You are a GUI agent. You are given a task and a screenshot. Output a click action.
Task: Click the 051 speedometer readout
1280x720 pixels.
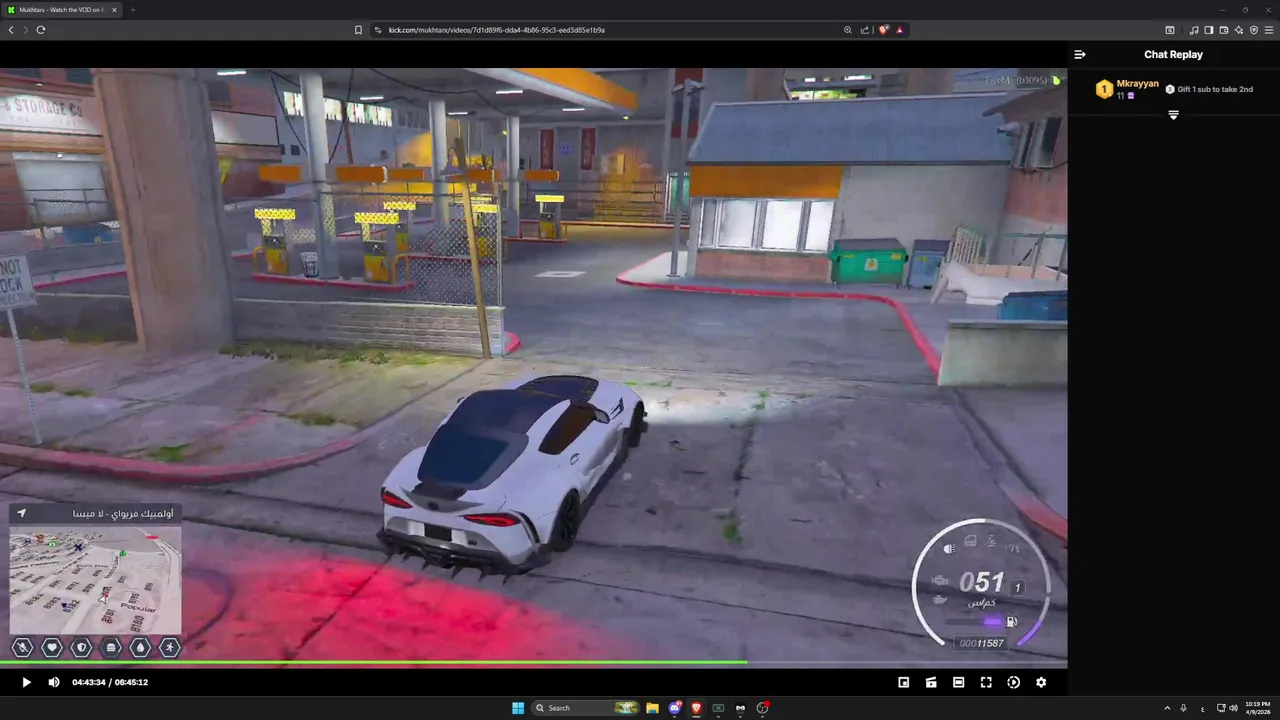pos(981,582)
